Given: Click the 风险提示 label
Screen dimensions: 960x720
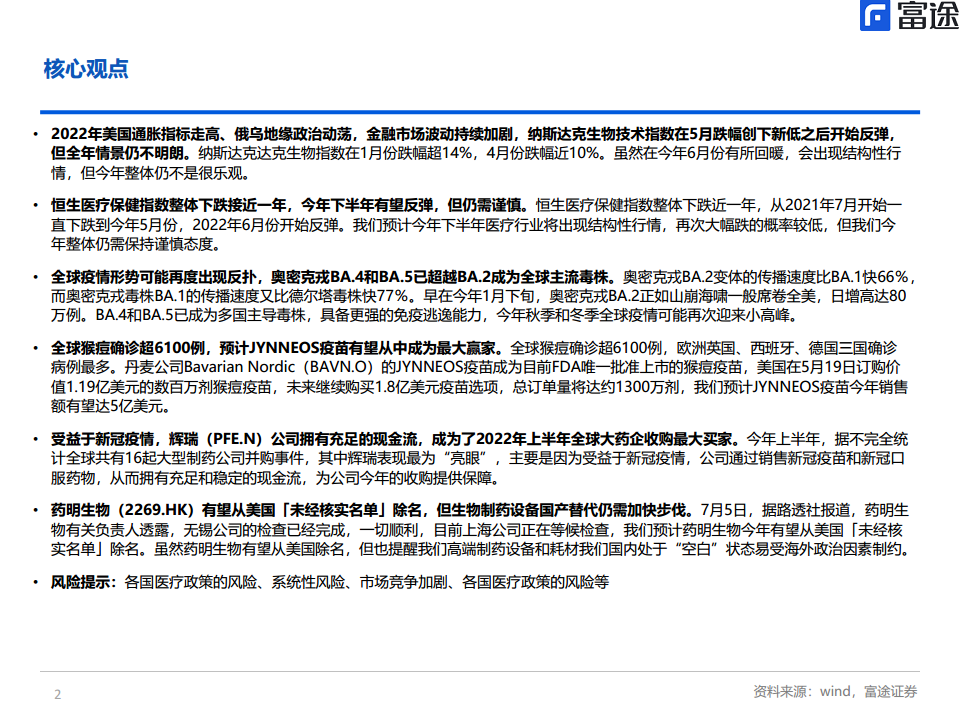Looking at the screenshot, I should coord(83,582).
